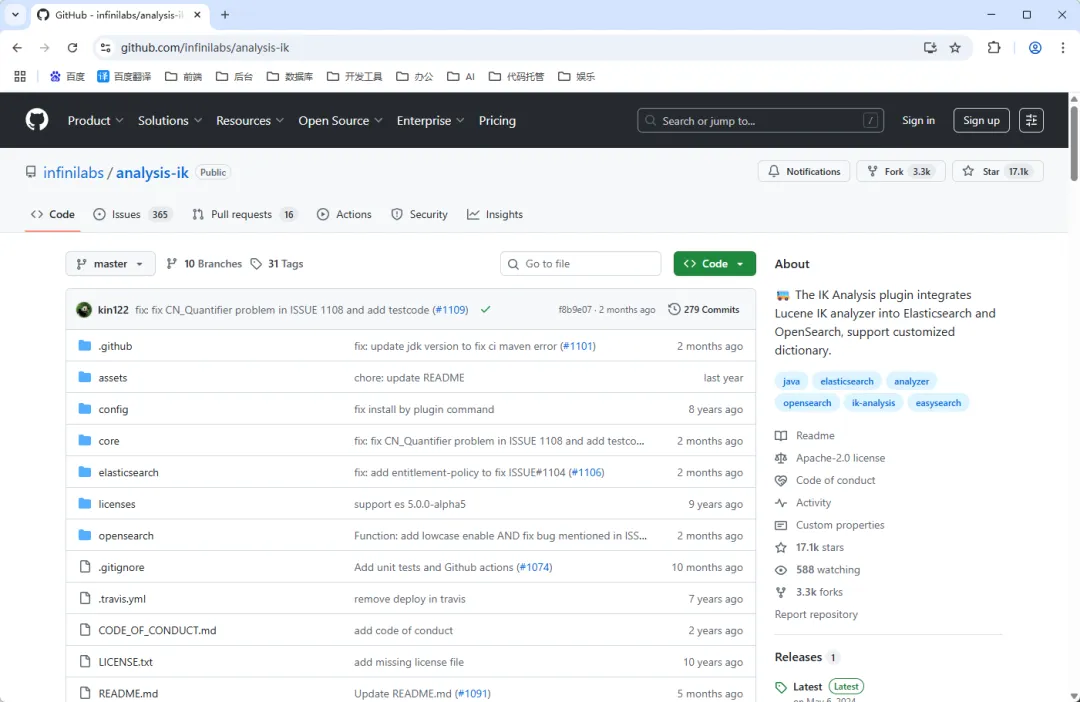Screen dimensions: 1080x702
Task: Open the CODE_OF_CONDUCT.md file
Action: pos(157,630)
